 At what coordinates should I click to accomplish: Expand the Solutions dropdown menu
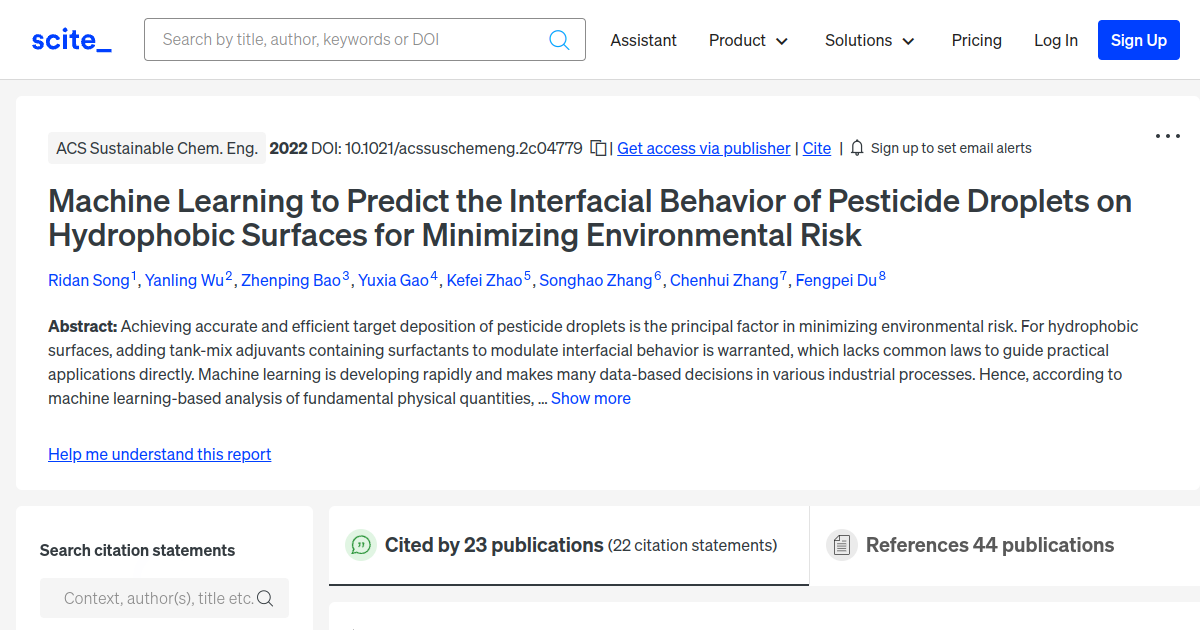(869, 40)
